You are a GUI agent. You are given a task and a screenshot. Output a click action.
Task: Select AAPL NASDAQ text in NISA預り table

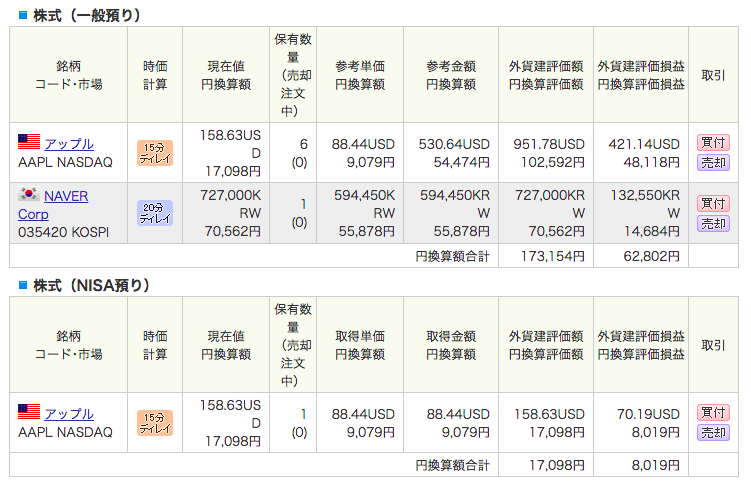click(x=65, y=432)
